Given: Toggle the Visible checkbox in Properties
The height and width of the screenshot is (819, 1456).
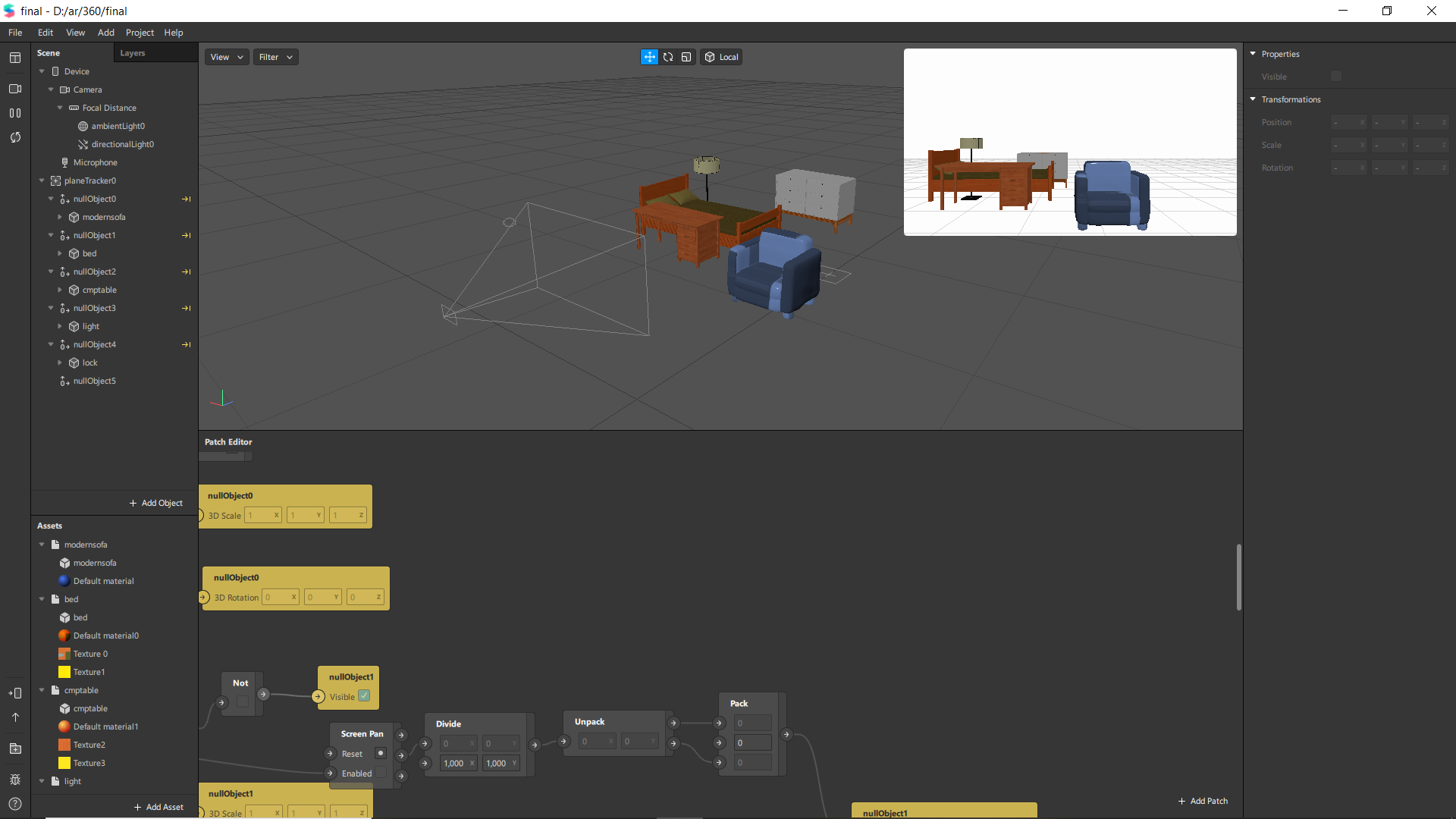Looking at the screenshot, I should (x=1336, y=77).
